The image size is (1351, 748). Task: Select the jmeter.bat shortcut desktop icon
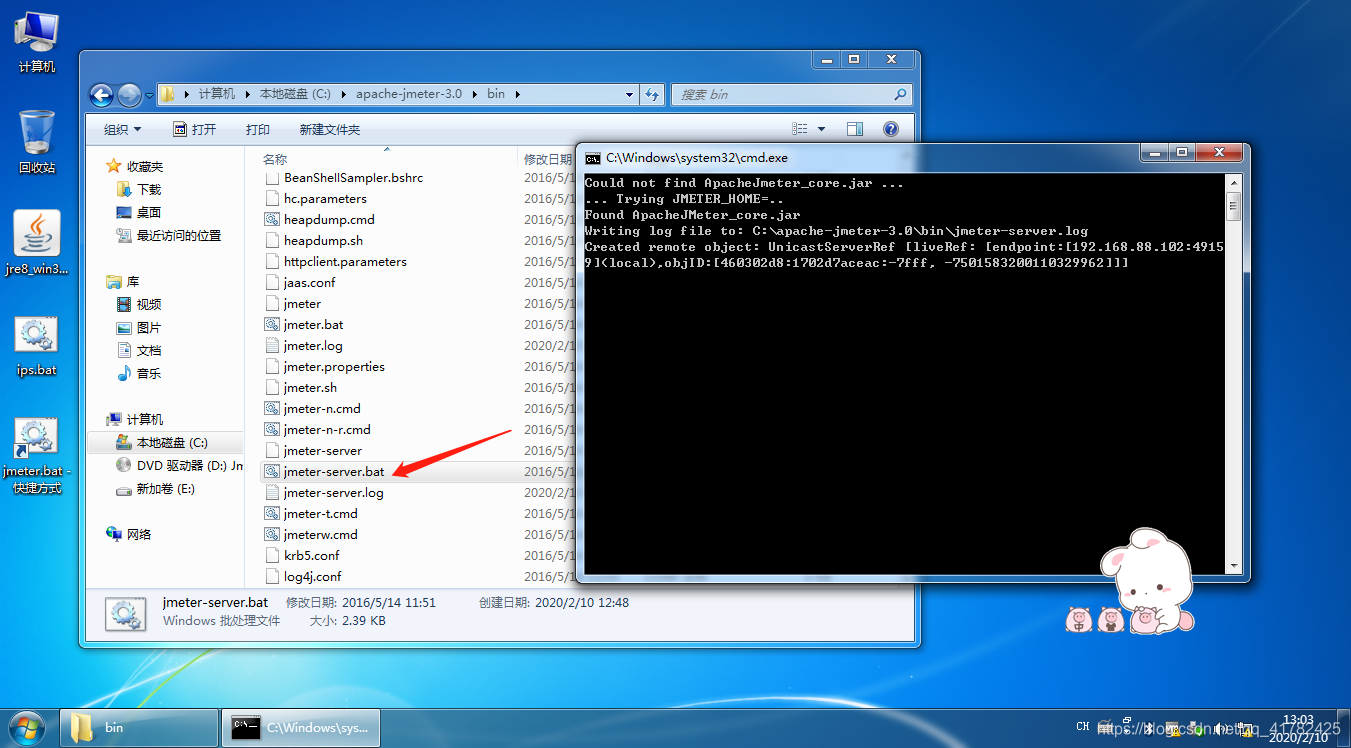click(x=37, y=455)
